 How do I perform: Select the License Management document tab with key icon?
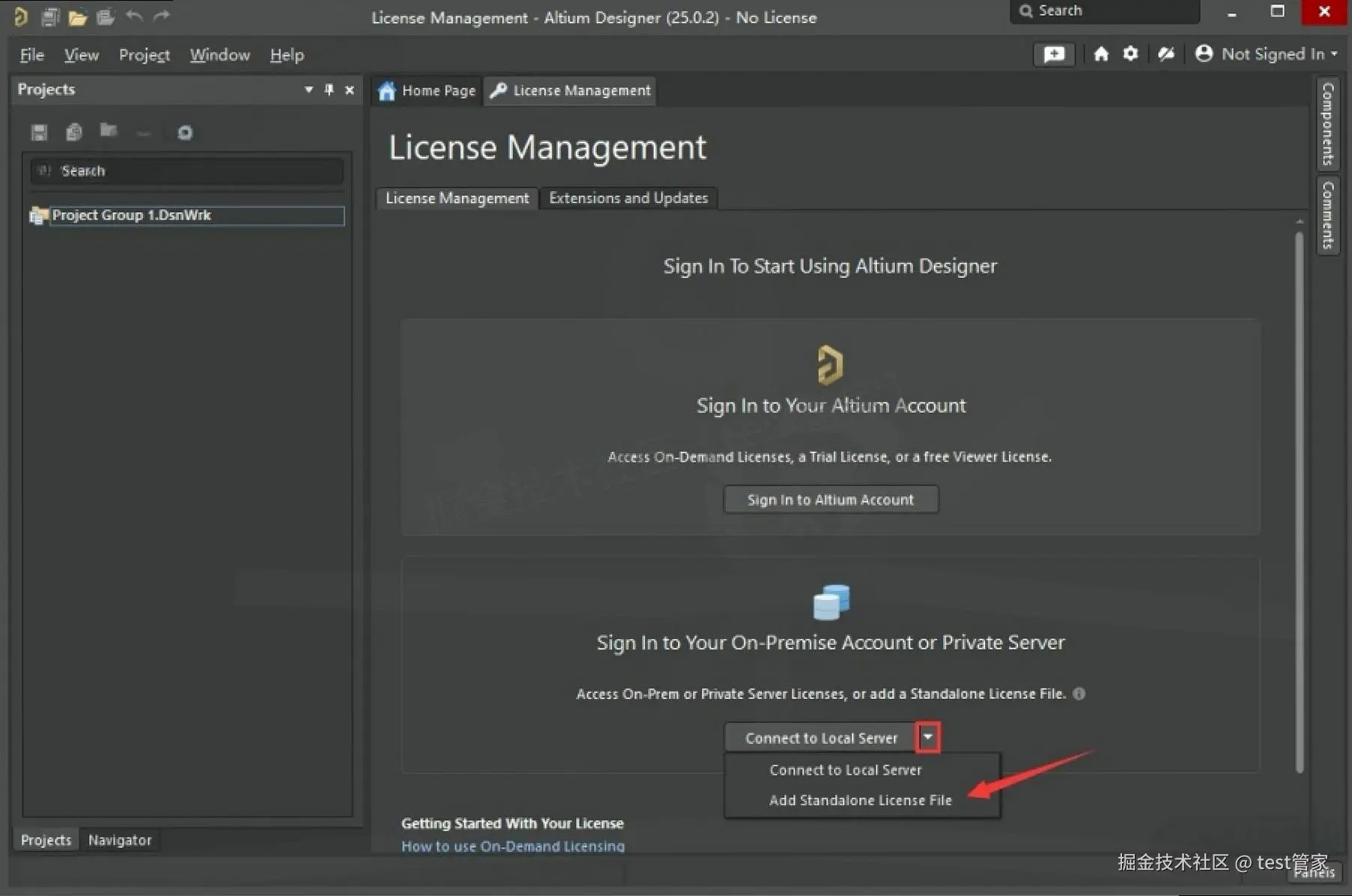pos(570,91)
